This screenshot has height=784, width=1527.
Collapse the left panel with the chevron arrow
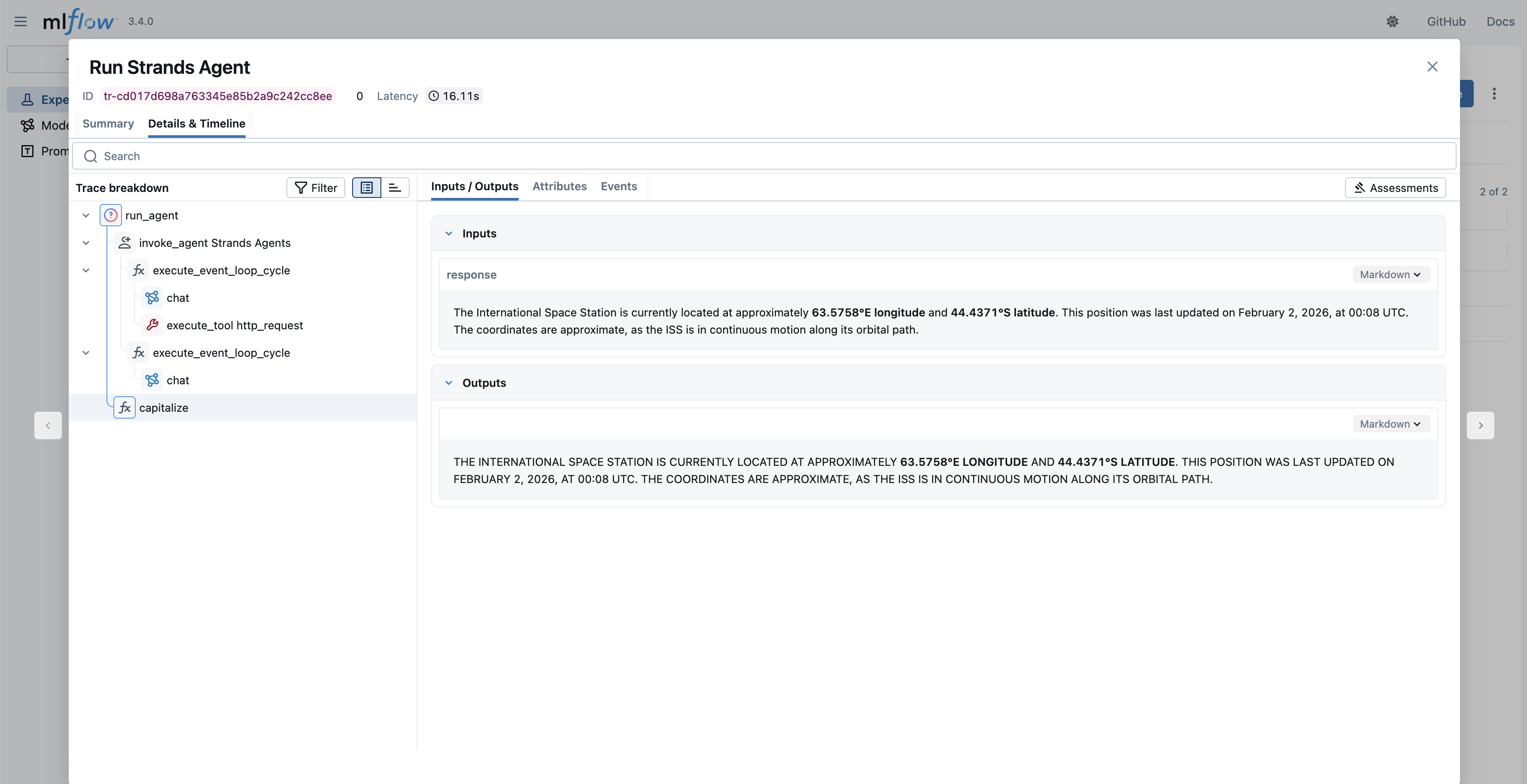[48, 425]
